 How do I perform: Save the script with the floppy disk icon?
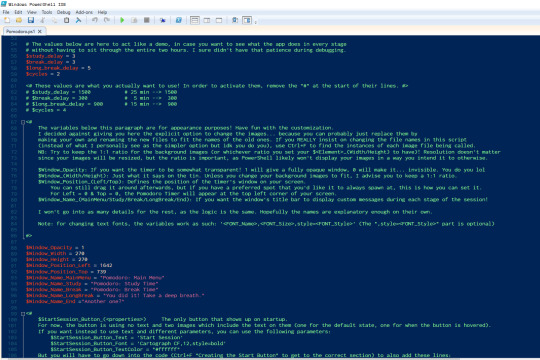(31, 20)
